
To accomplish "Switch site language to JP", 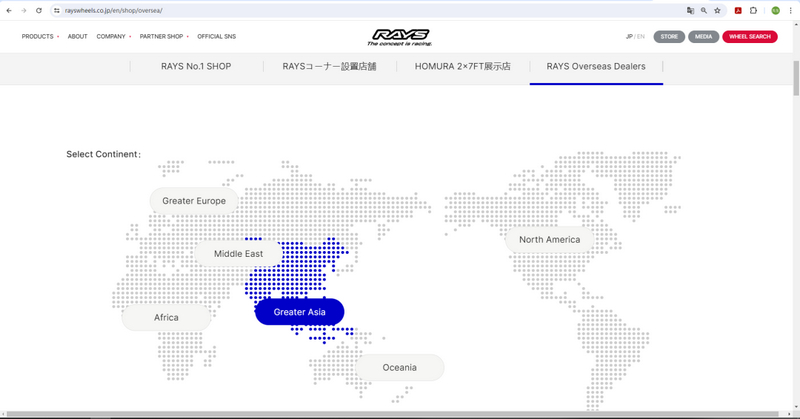I will click(629, 37).
